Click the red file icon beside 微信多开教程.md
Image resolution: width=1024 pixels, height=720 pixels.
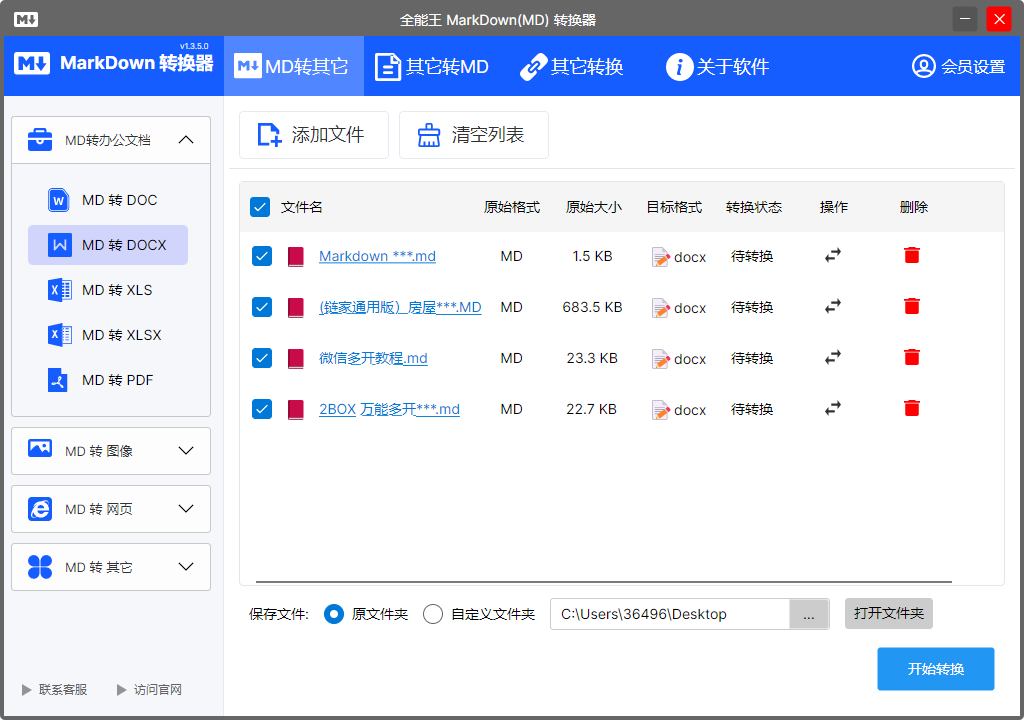pyautogui.click(x=296, y=358)
